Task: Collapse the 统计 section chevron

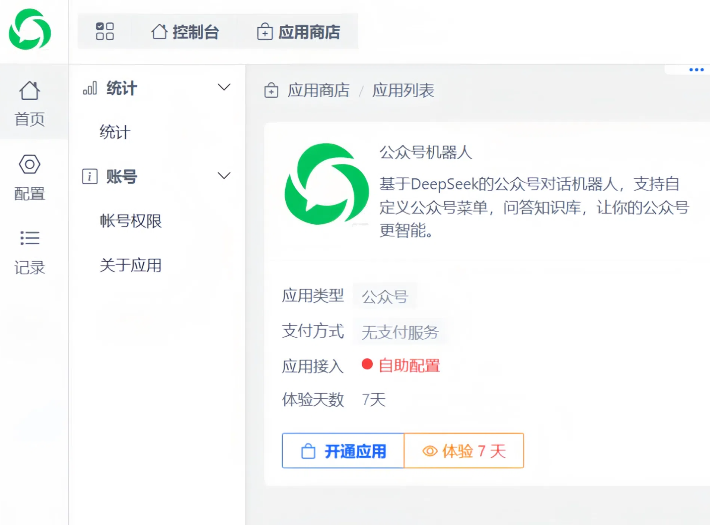Action: pyautogui.click(x=224, y=88)
